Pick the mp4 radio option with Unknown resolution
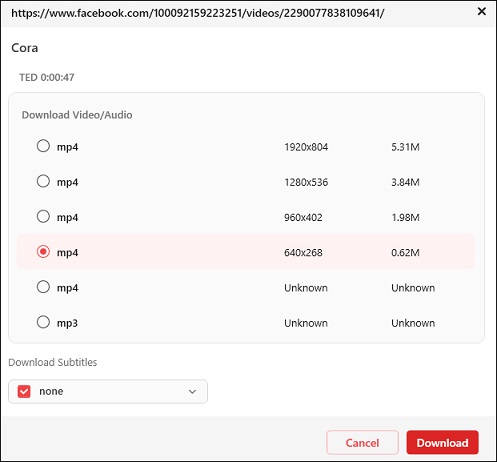The width and height of the screenshot is (497, 462). click(x=43, y=287)
